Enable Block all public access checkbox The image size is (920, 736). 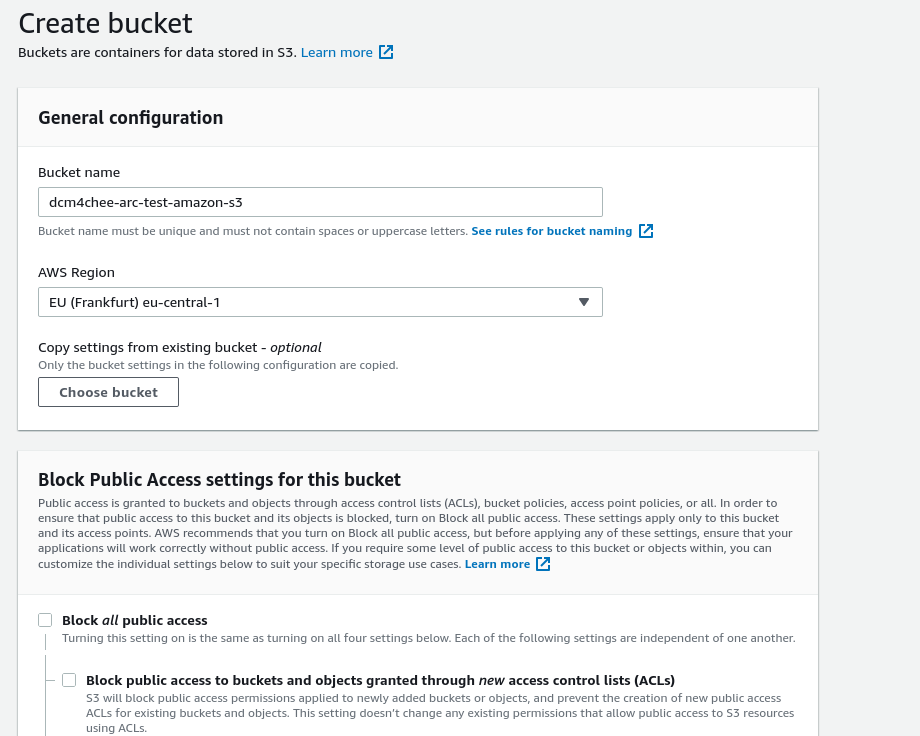tap(45, 620)
